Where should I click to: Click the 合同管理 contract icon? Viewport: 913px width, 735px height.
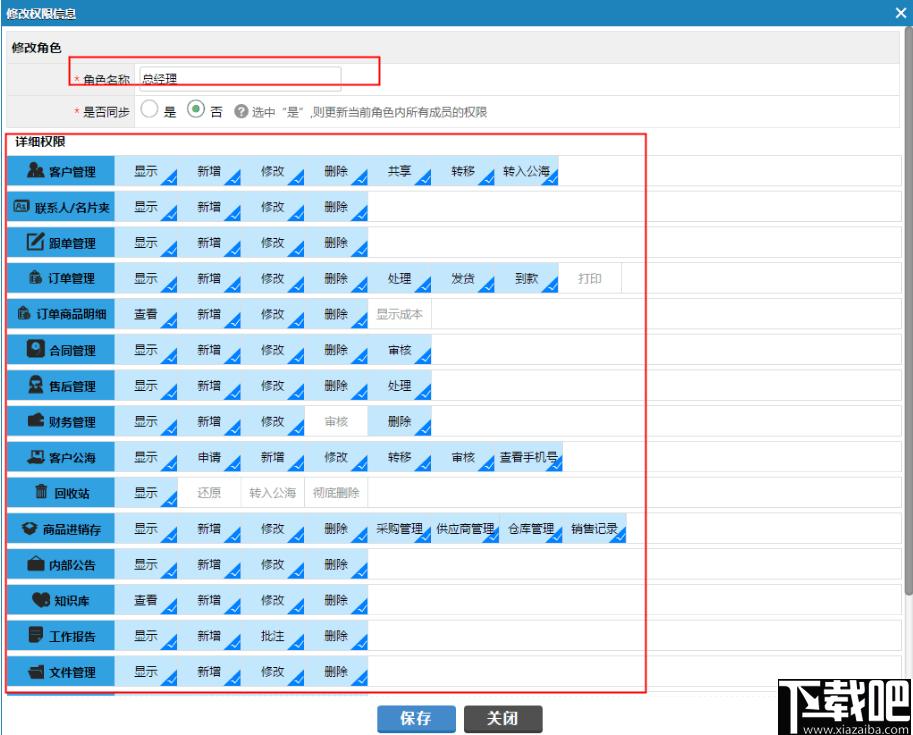coord(36,349)
